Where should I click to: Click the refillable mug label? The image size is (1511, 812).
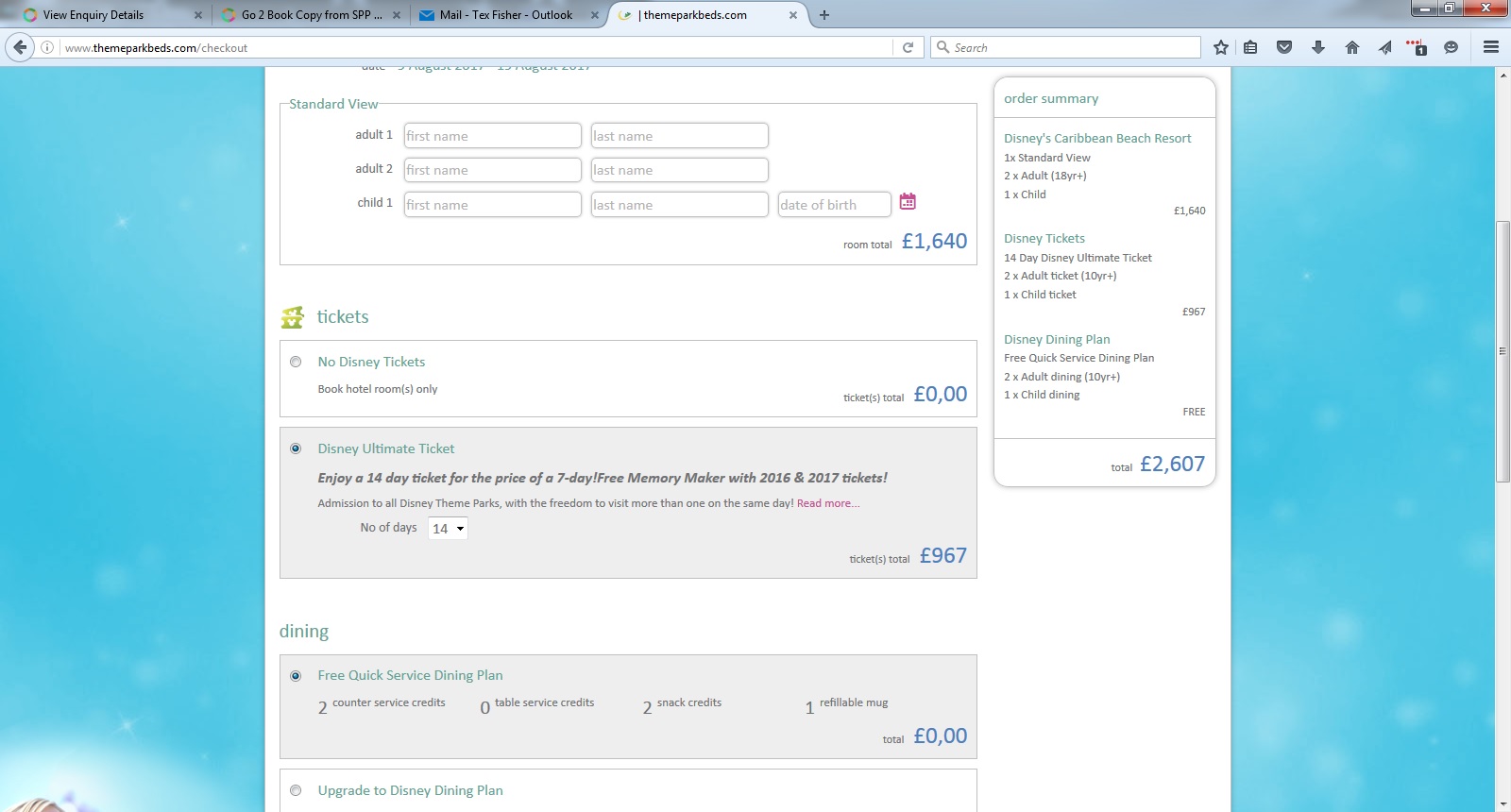[x=854, y=702]
